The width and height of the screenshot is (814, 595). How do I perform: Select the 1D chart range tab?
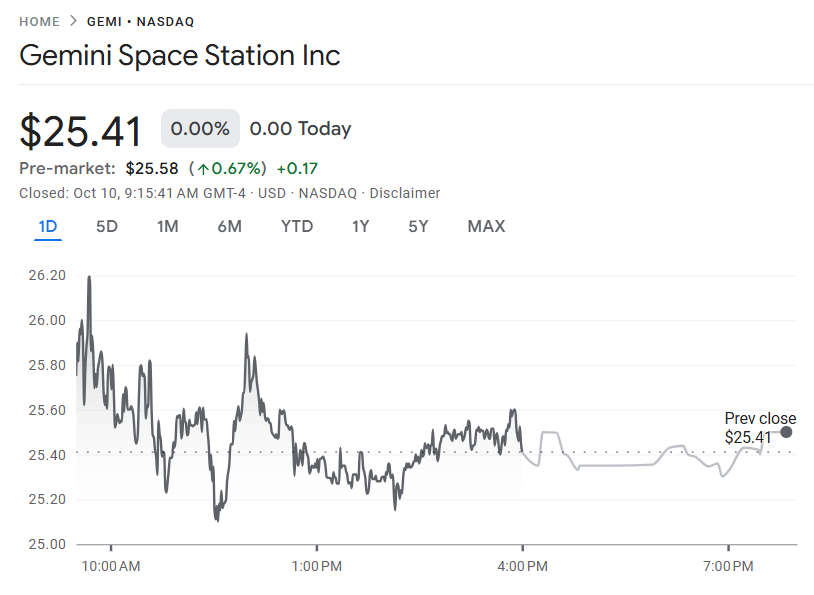(48, 226)
